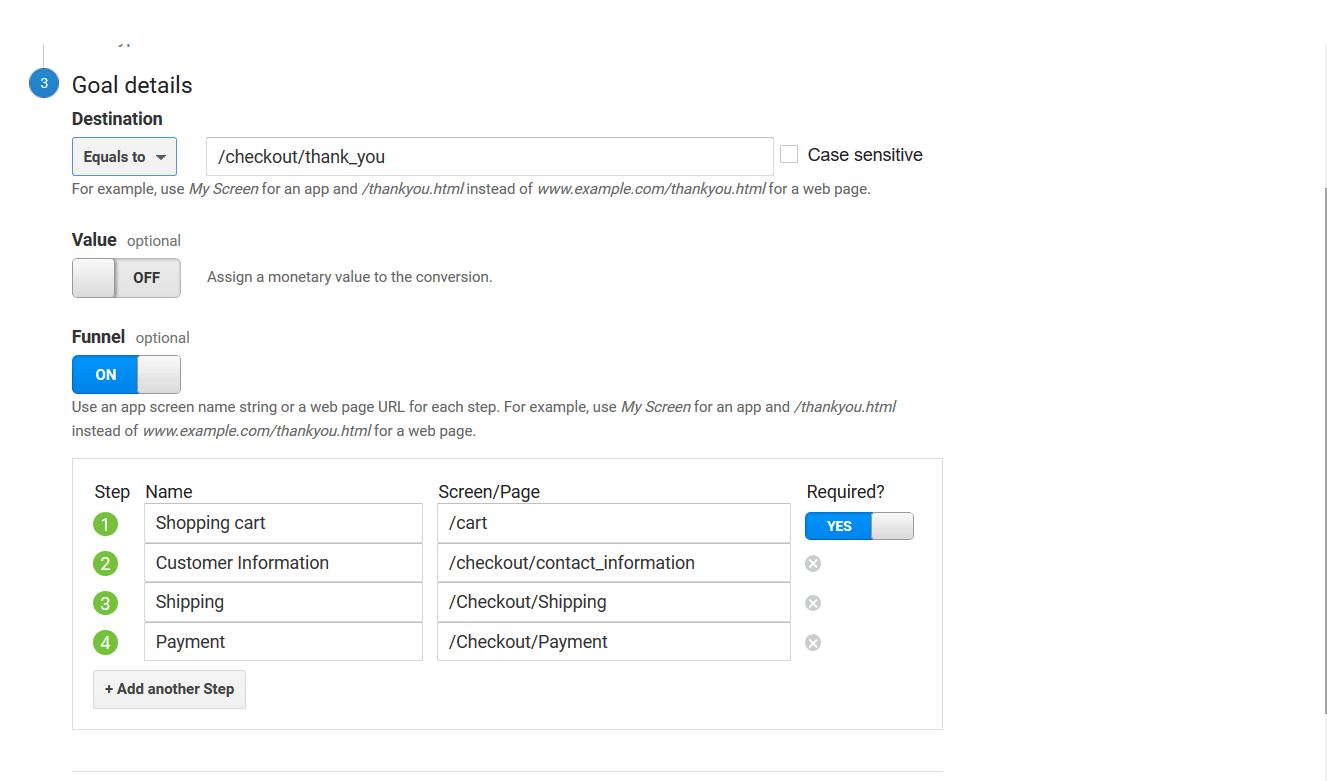
Task: Select the Destination section label
Action: tap(117, 118)
